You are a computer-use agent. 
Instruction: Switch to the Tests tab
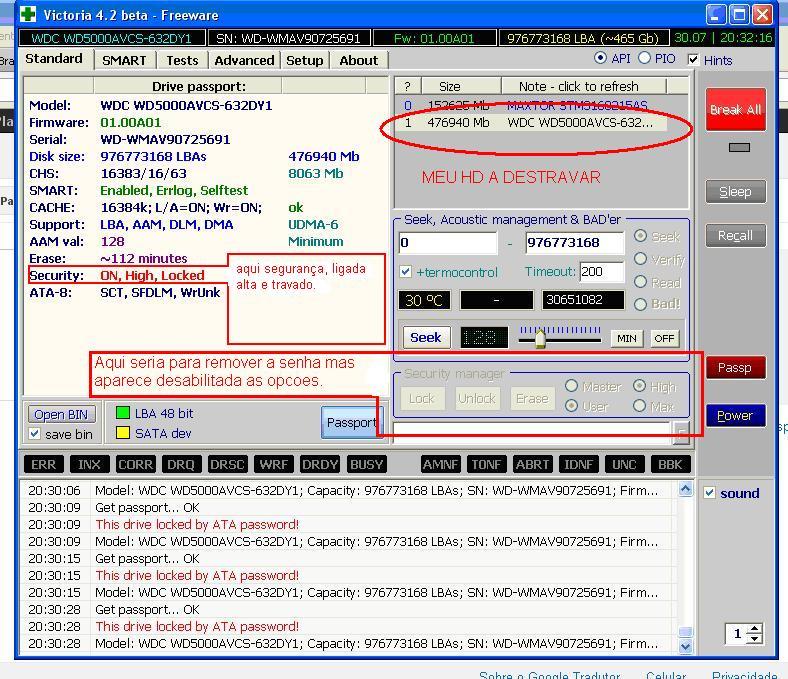click(x=182, y=60)
